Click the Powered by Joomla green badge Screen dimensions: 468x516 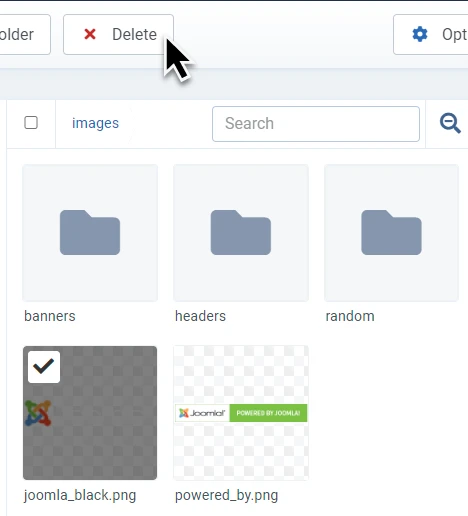(x=268, y=413)
